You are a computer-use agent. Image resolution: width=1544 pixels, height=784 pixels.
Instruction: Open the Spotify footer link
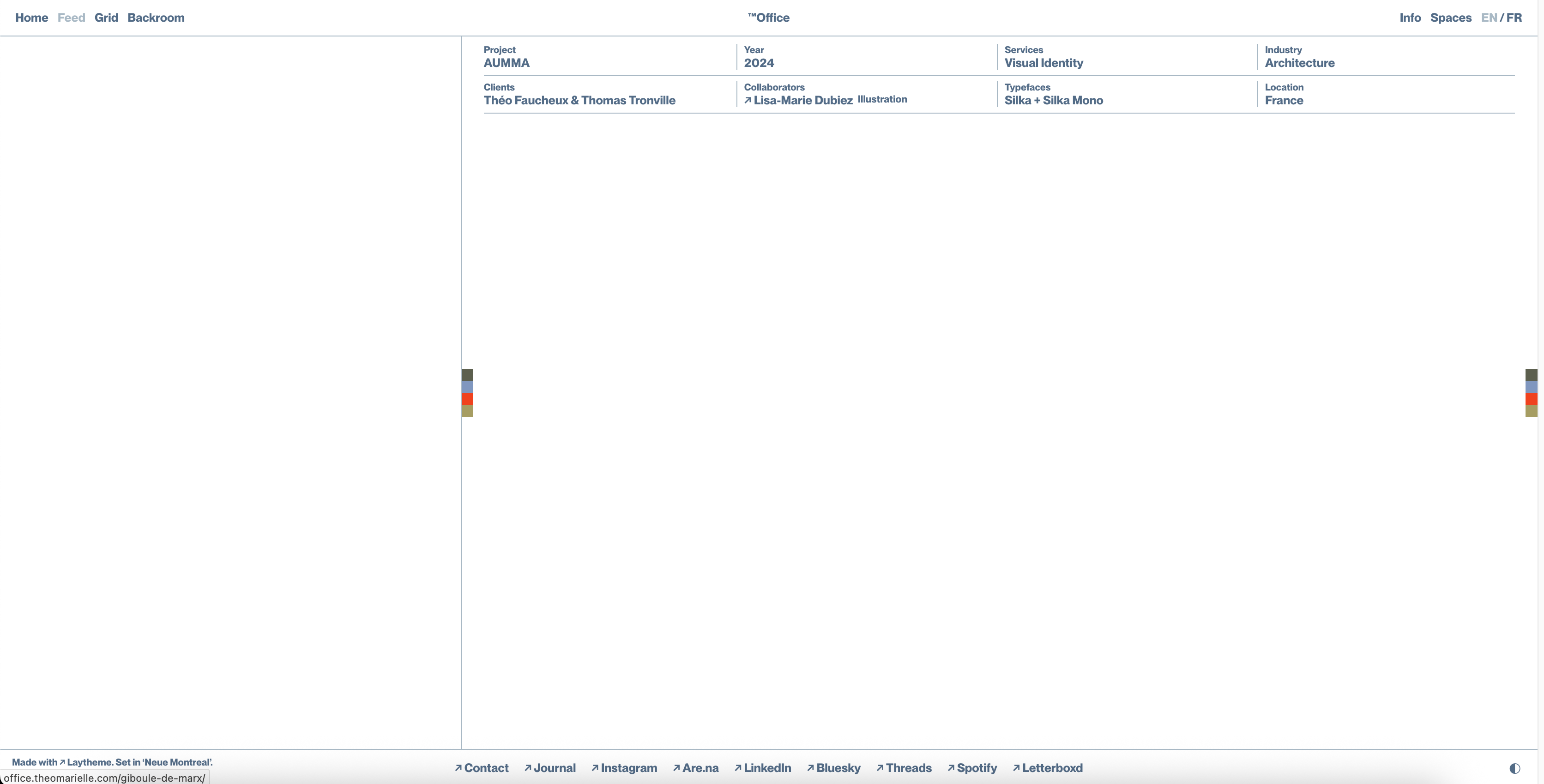[x=977, y=768]
